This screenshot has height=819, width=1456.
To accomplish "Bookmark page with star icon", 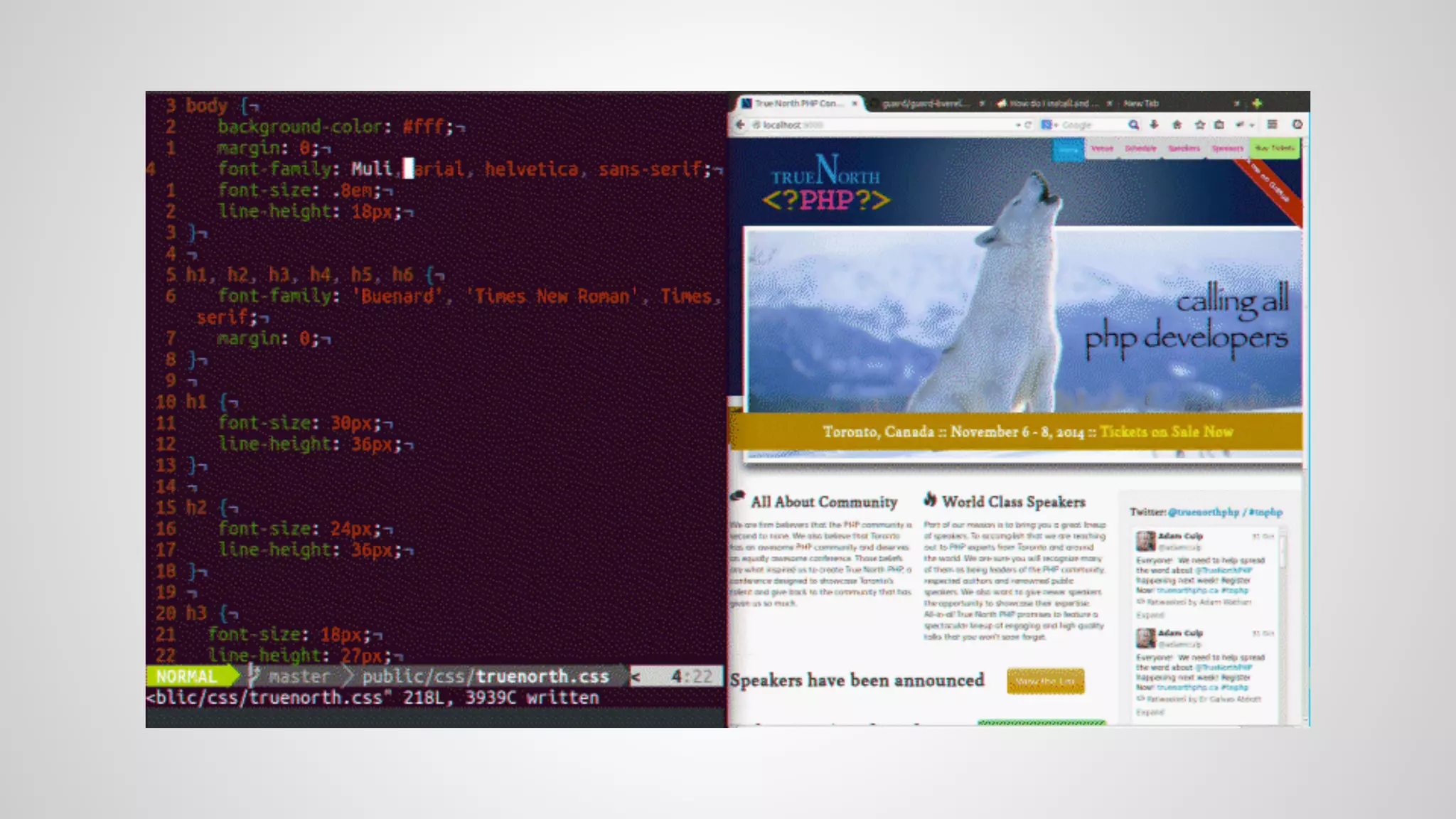I will (1200, 124).
